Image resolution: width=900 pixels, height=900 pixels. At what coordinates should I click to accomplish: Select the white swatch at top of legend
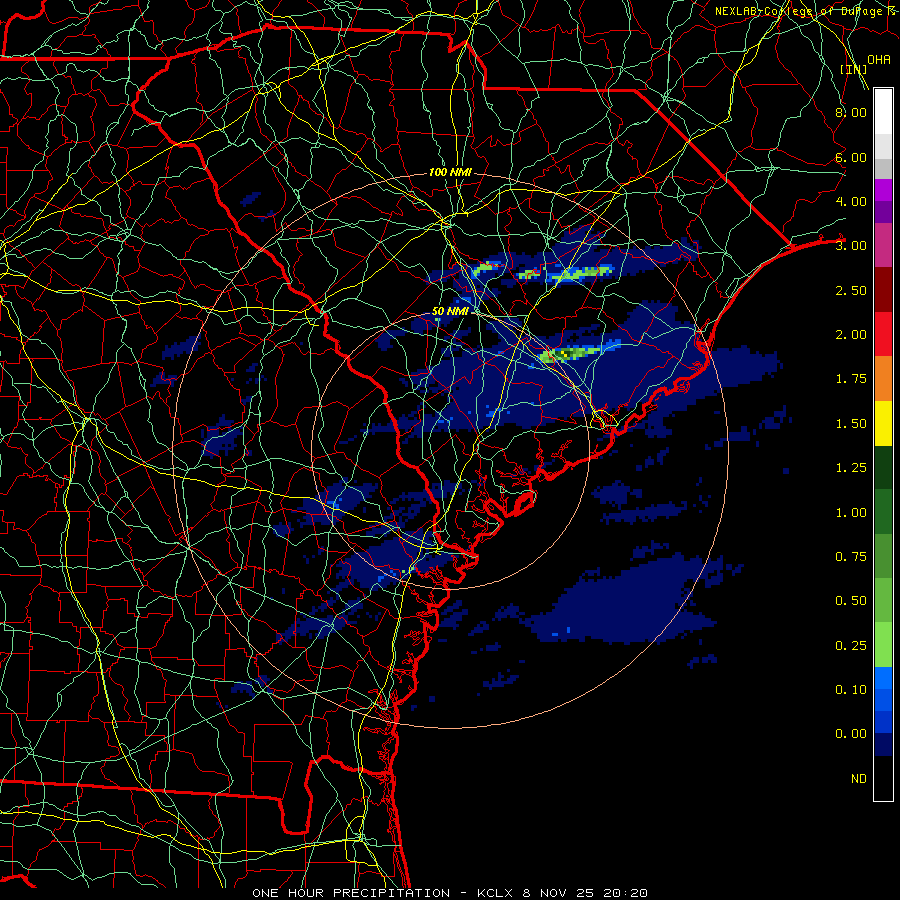click(x=883, y=112)
